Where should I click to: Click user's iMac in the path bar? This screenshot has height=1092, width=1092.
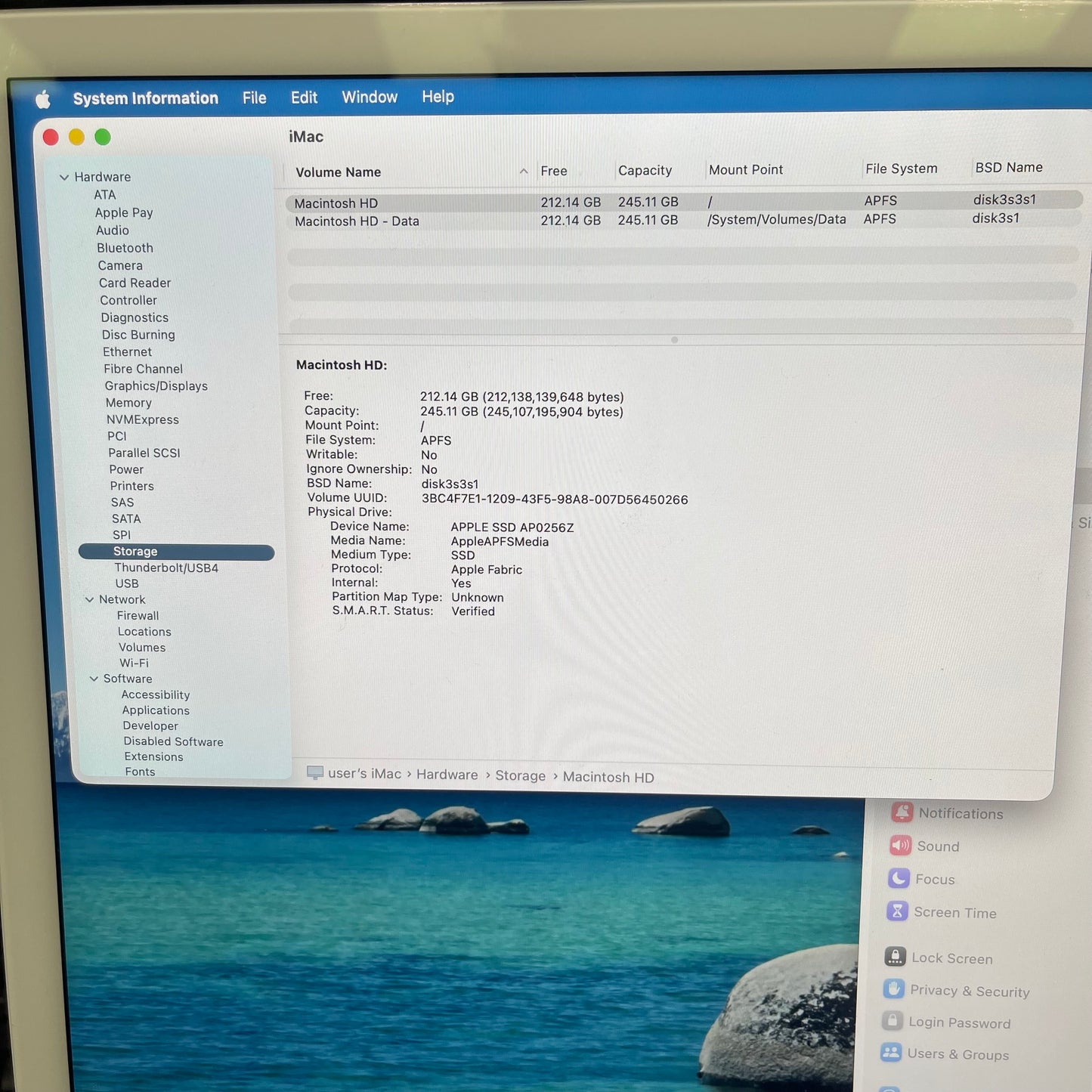tap(365, 774)
